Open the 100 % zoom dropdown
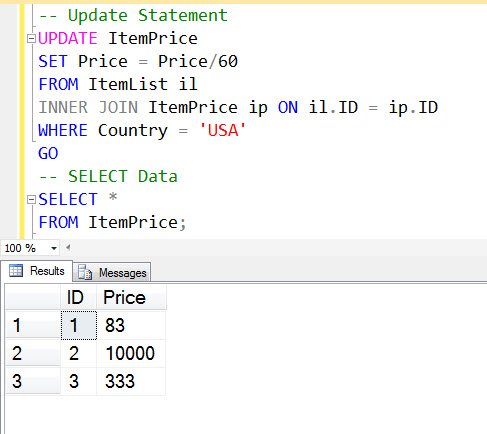 pyautogui.click(x=53, y=248)
